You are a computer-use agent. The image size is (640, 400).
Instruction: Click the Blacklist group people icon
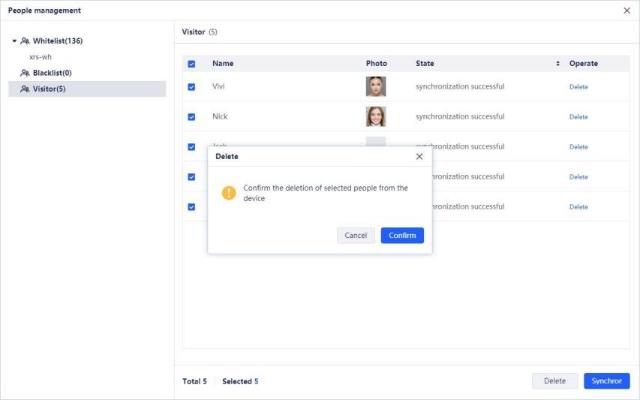pyautogui.click(x=25, y=73)
